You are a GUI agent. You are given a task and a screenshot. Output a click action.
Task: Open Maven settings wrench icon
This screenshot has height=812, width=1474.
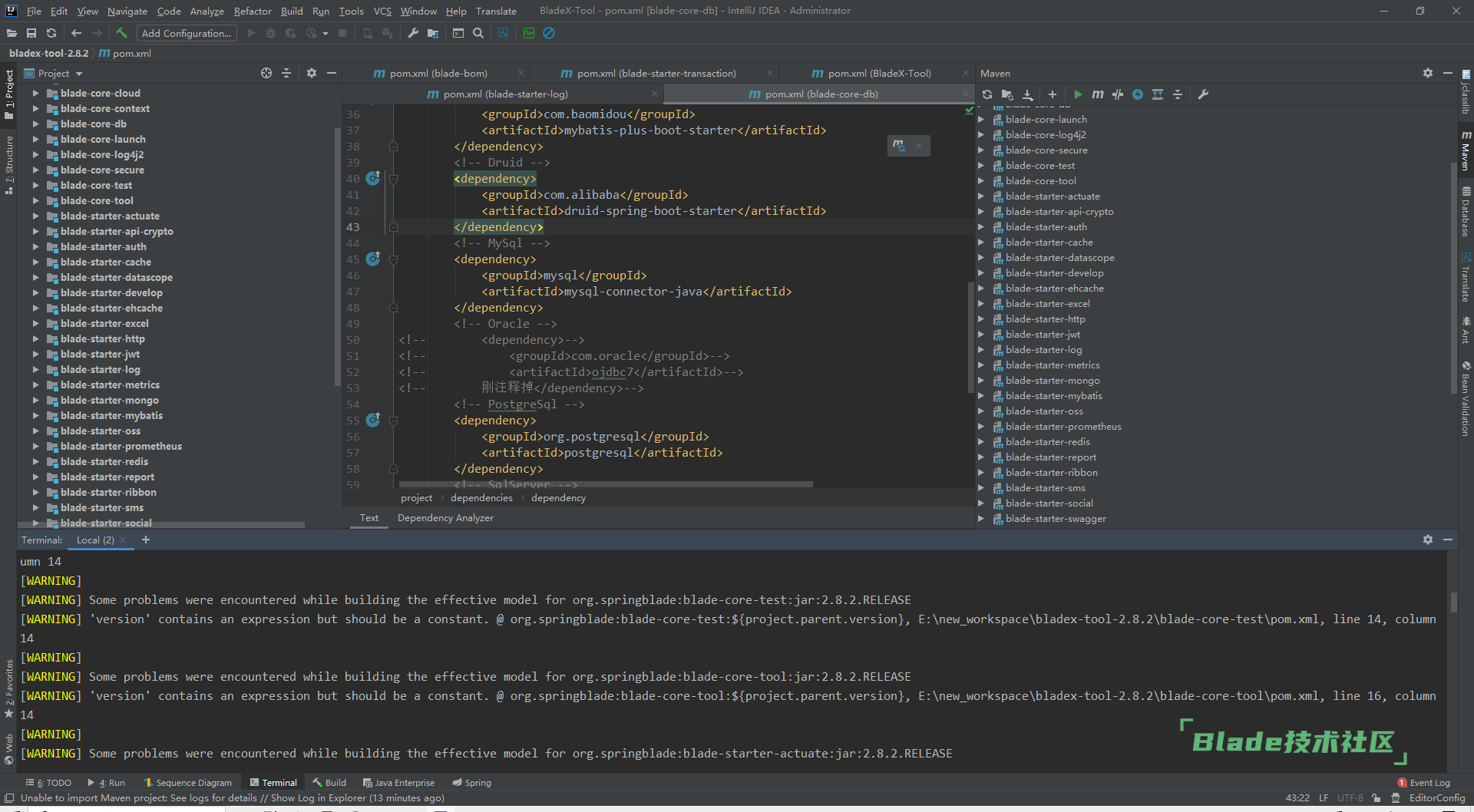(1203, 94)
